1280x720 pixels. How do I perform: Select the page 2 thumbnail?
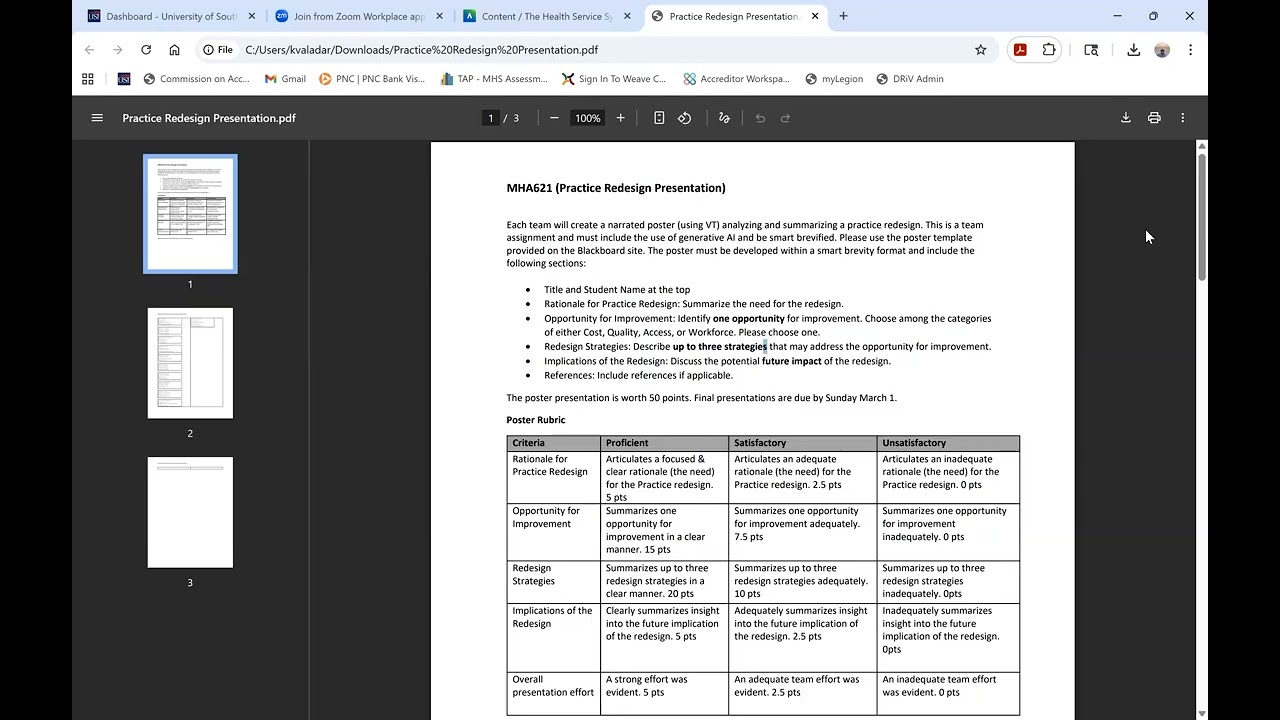(x=190, y=363)
